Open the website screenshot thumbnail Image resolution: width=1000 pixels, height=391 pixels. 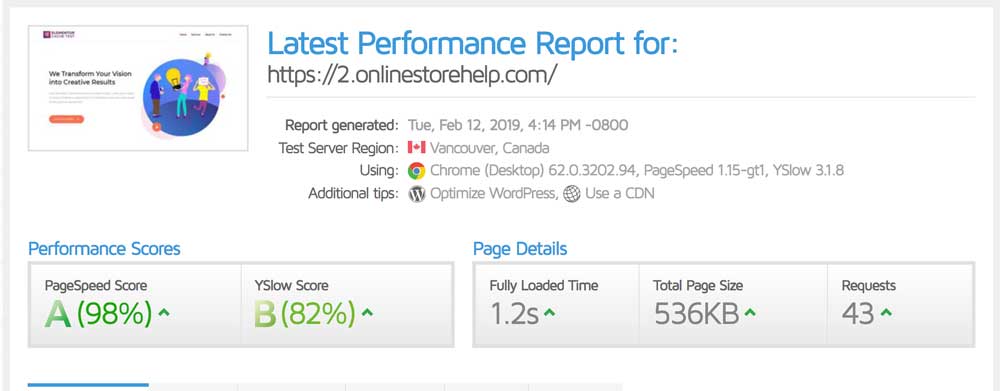point(138,88)
